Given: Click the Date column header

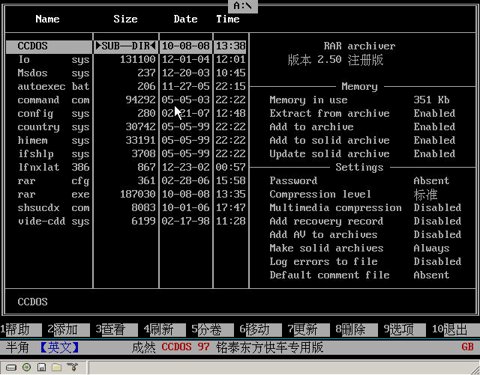Looking at the screenshot, I should [185, 19].
